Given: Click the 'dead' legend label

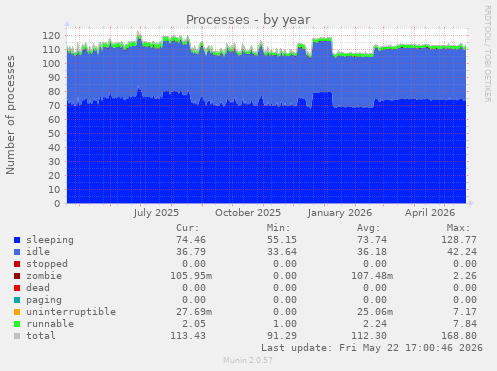Looking at the screenshot, I should pyautogui.click(x=38, y=288).
